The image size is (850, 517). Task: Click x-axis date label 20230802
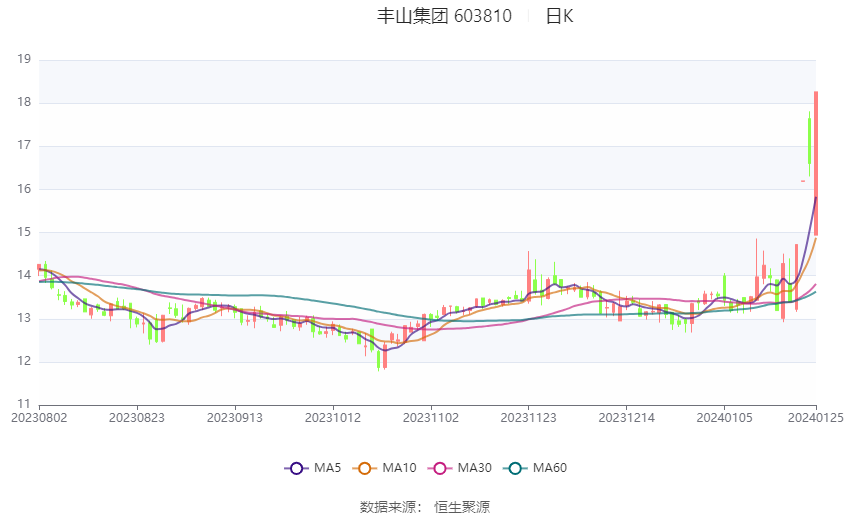click(x=39, y=418)
